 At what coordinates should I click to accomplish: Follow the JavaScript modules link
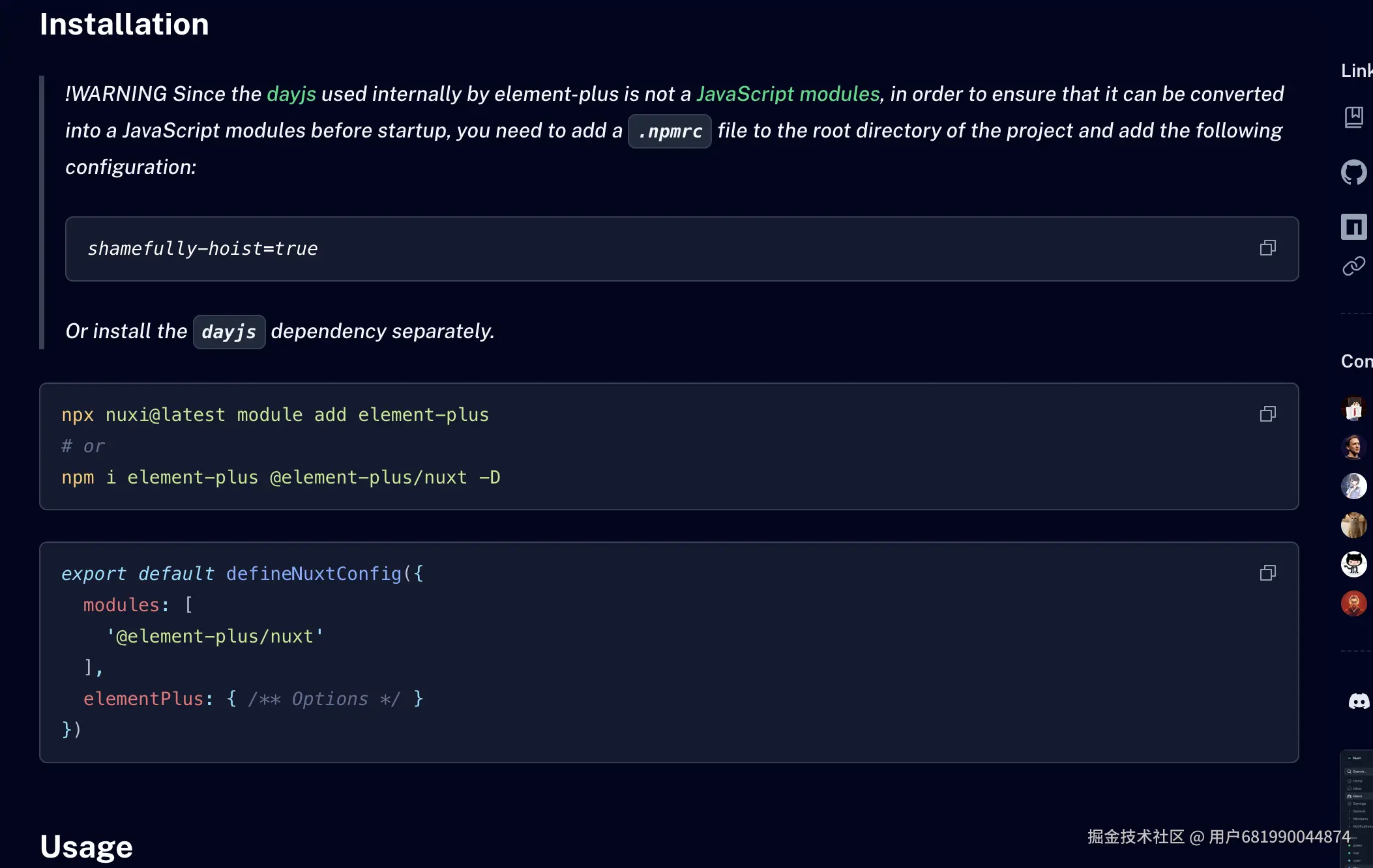tap(788, 94)
